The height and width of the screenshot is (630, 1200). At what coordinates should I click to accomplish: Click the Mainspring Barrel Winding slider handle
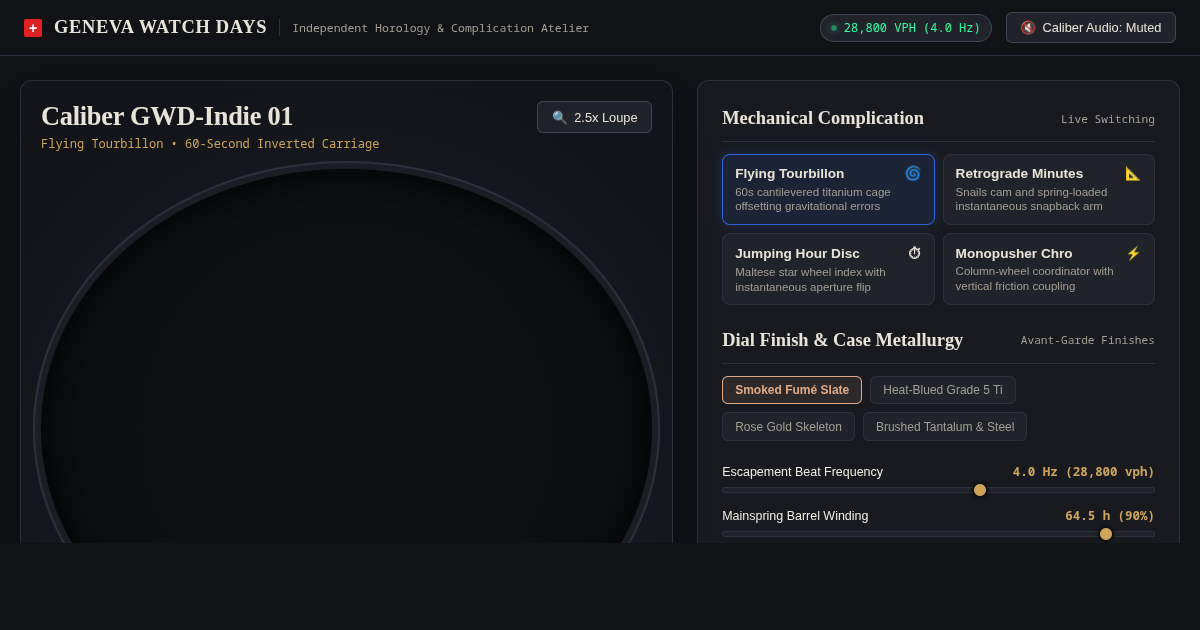point(1106,534)
